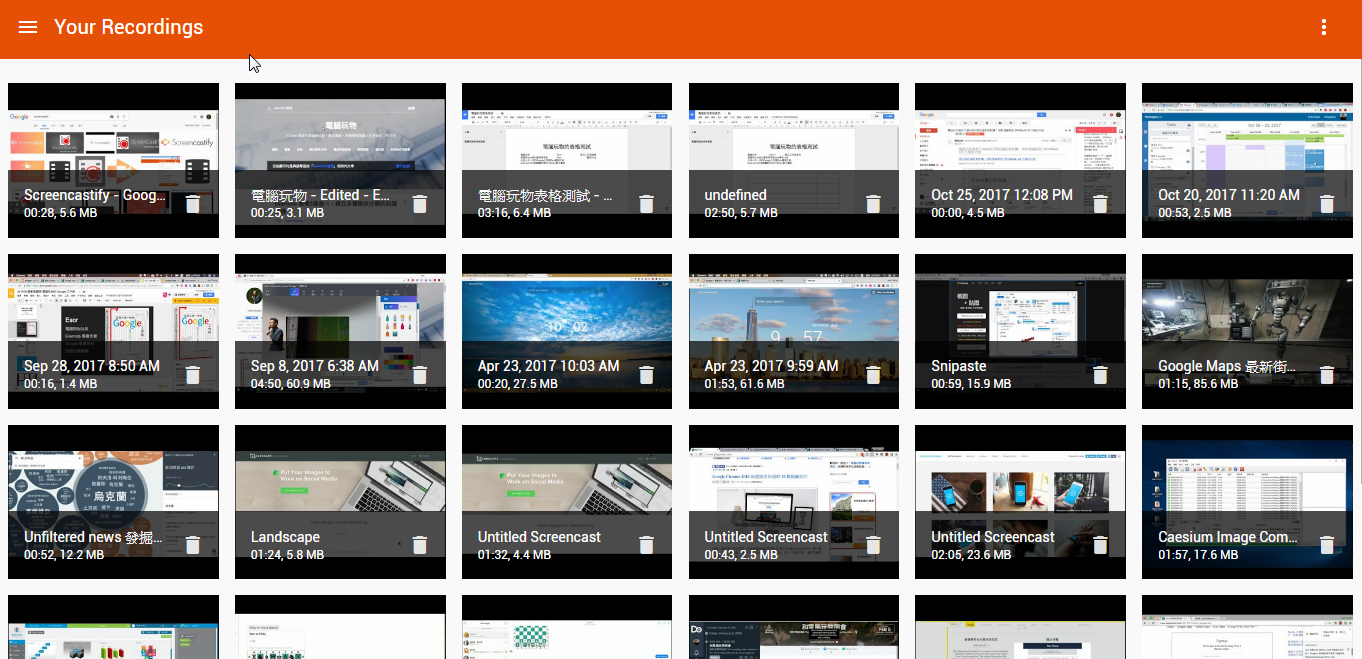Delete the 01:32, 4.4 MB Untitled Screencast
This screenshot has width=1362, height=659.
point(647,546)
